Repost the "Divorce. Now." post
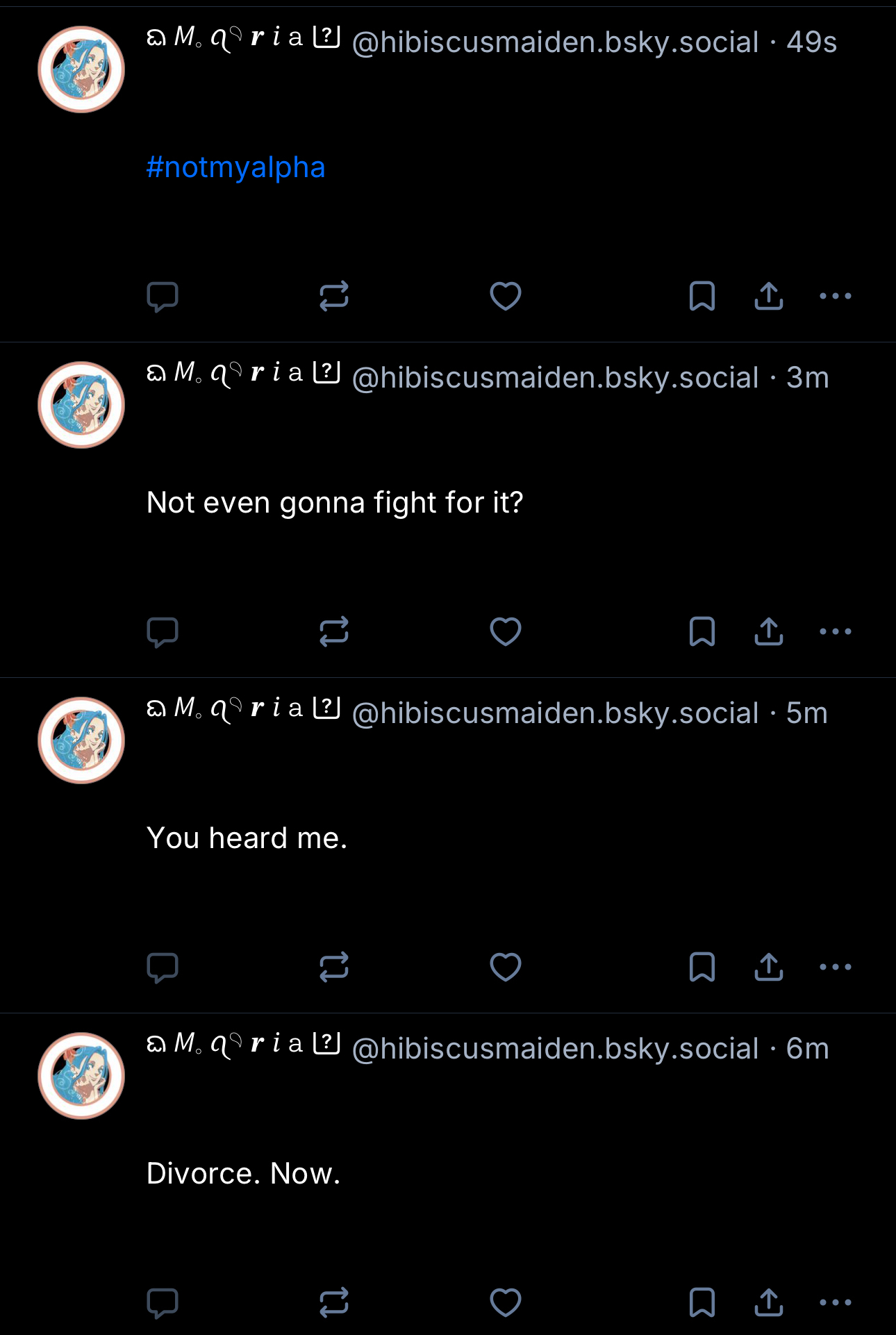Viewport: 896px width, 1335px height. tap(334, 1303)
